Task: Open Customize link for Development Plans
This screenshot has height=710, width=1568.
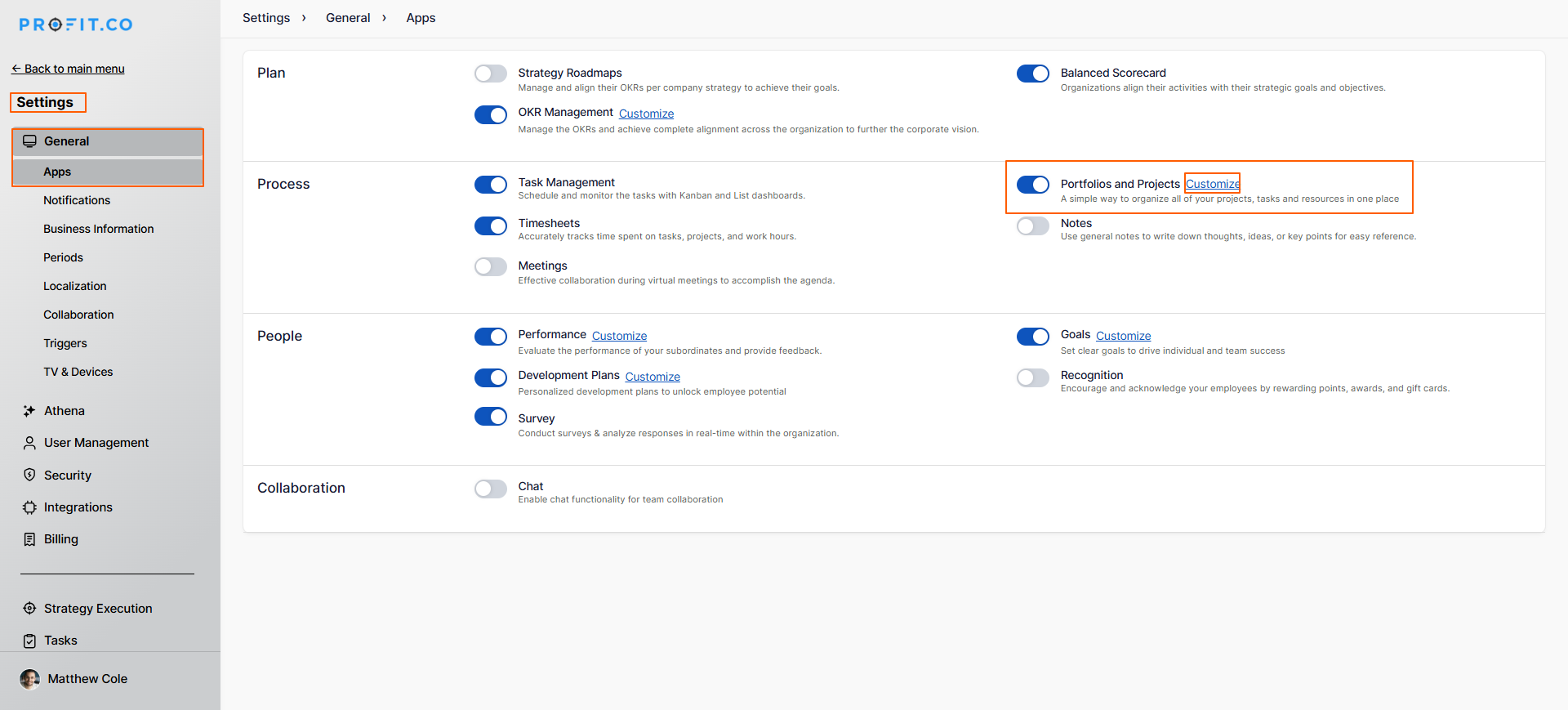Action: tap(653, 377)
